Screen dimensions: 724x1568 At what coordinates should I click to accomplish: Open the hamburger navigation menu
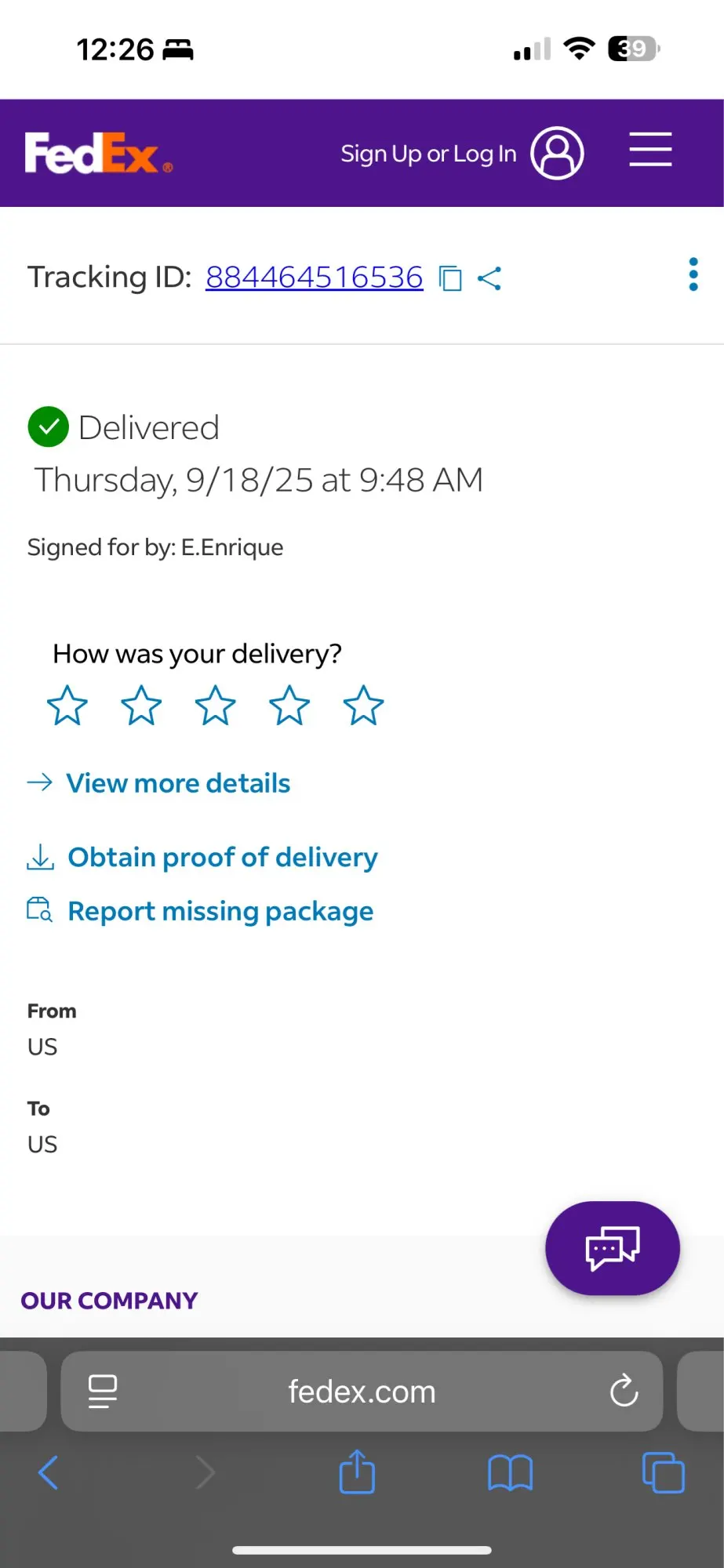click(x=650, y=150)
